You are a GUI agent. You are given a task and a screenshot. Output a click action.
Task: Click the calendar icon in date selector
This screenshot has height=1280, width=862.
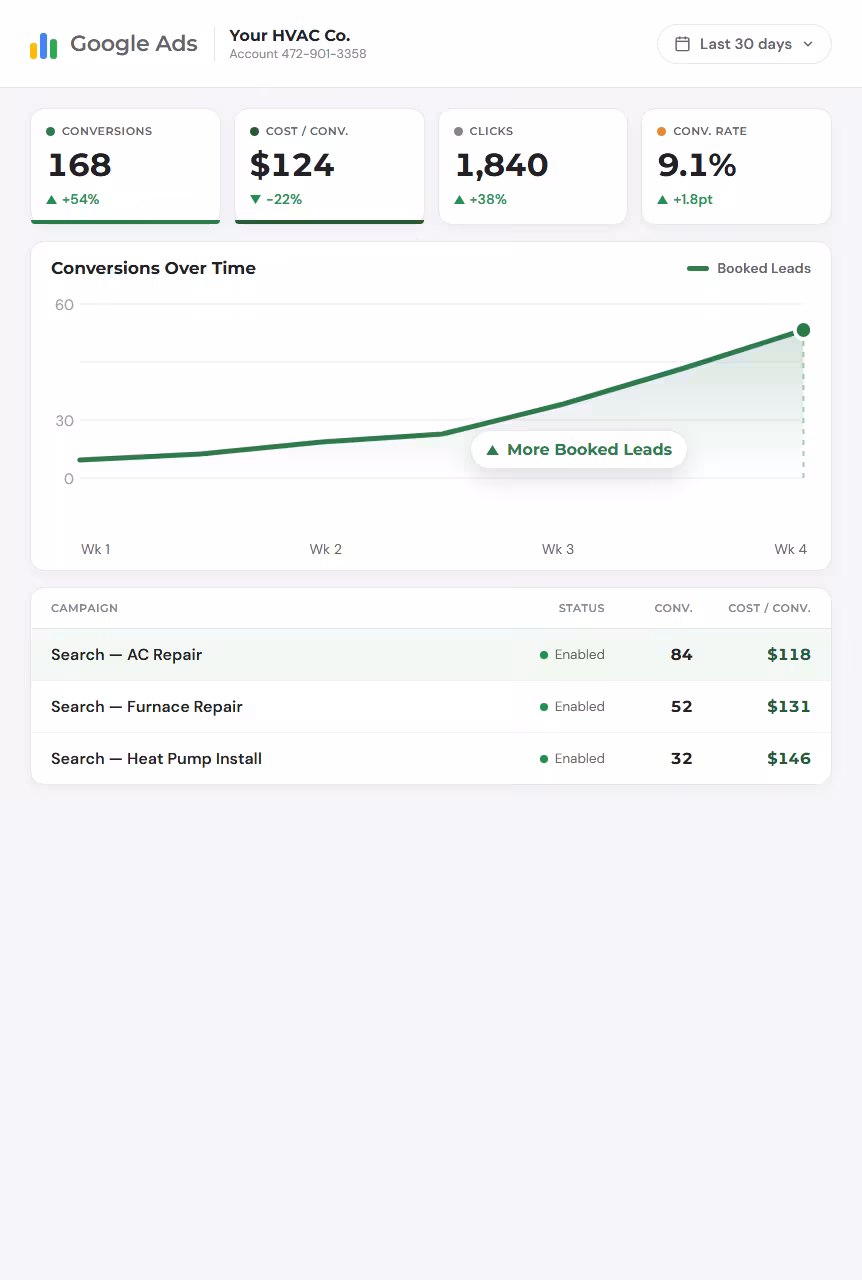683,44
